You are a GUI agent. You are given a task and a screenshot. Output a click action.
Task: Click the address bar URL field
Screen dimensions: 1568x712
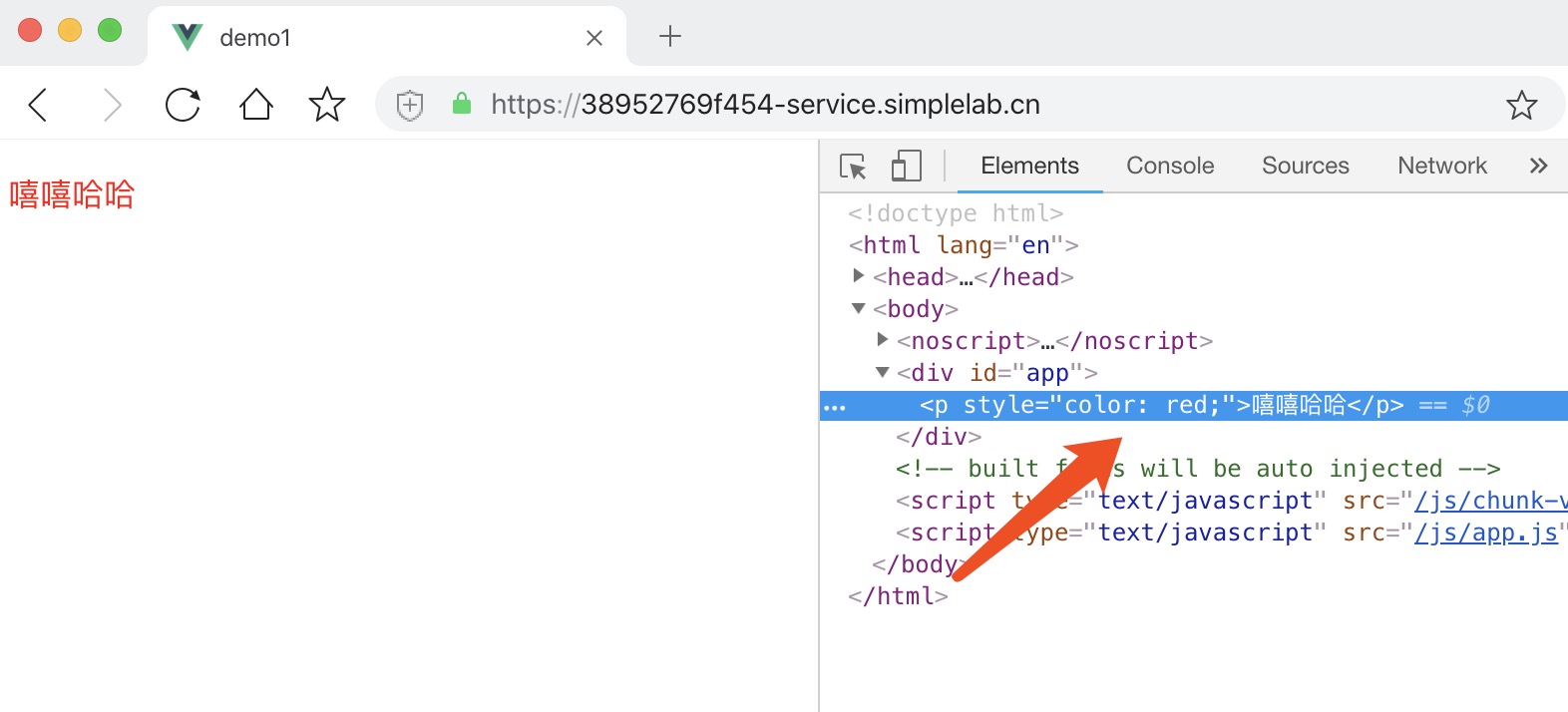click(798, 105)
